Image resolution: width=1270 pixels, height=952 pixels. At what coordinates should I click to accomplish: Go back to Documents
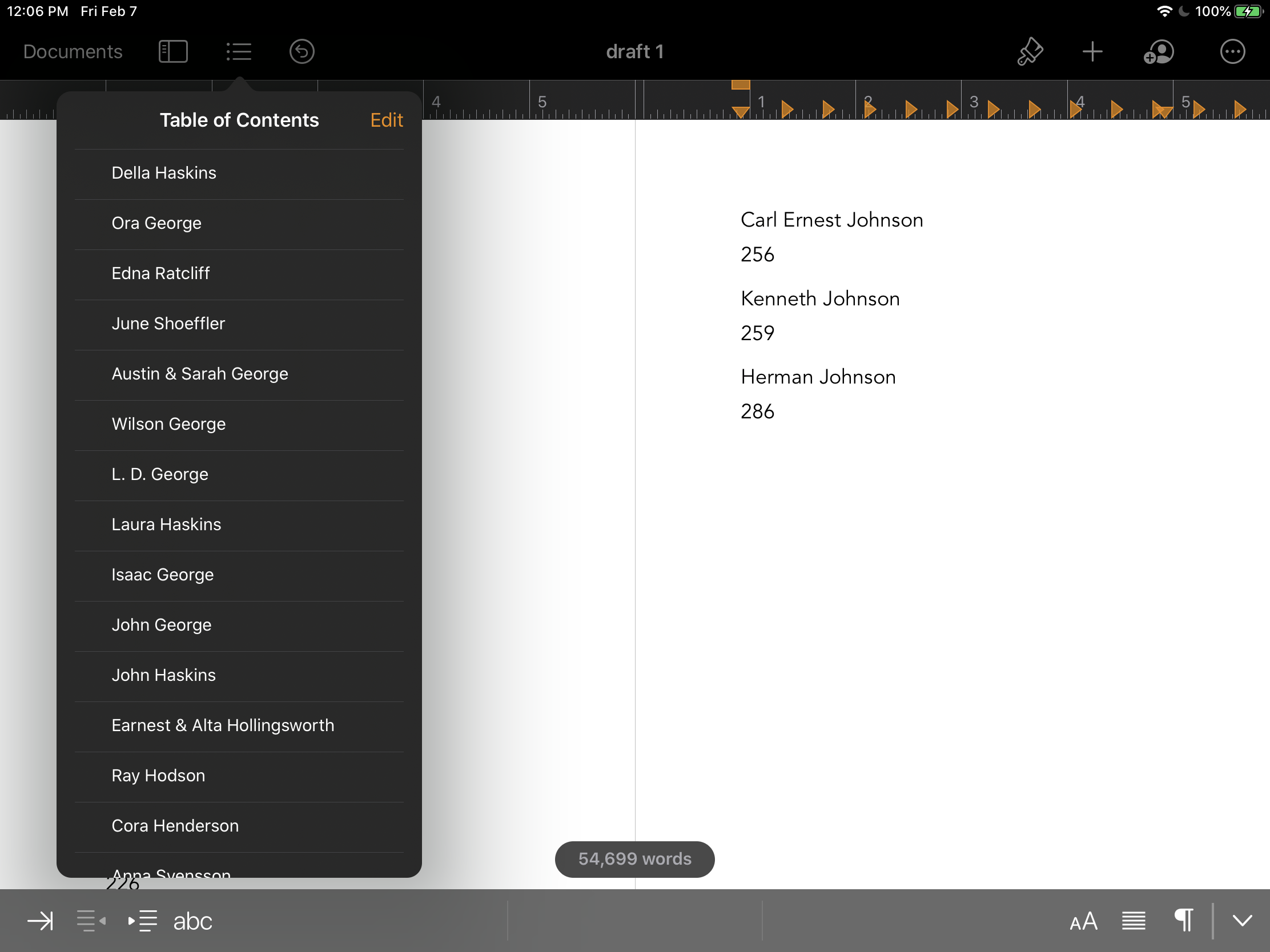(73, 51)
